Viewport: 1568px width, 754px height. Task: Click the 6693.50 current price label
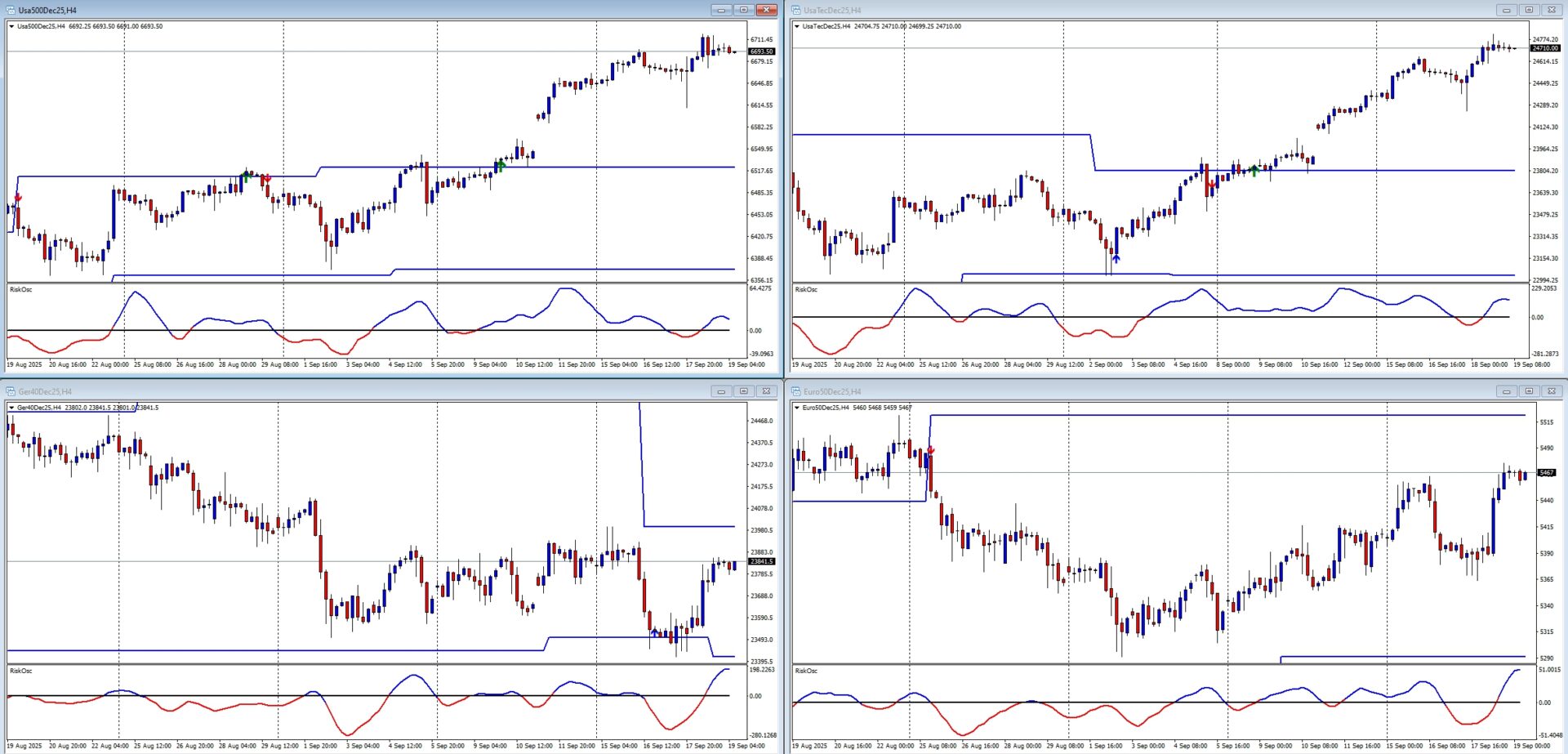761,51
